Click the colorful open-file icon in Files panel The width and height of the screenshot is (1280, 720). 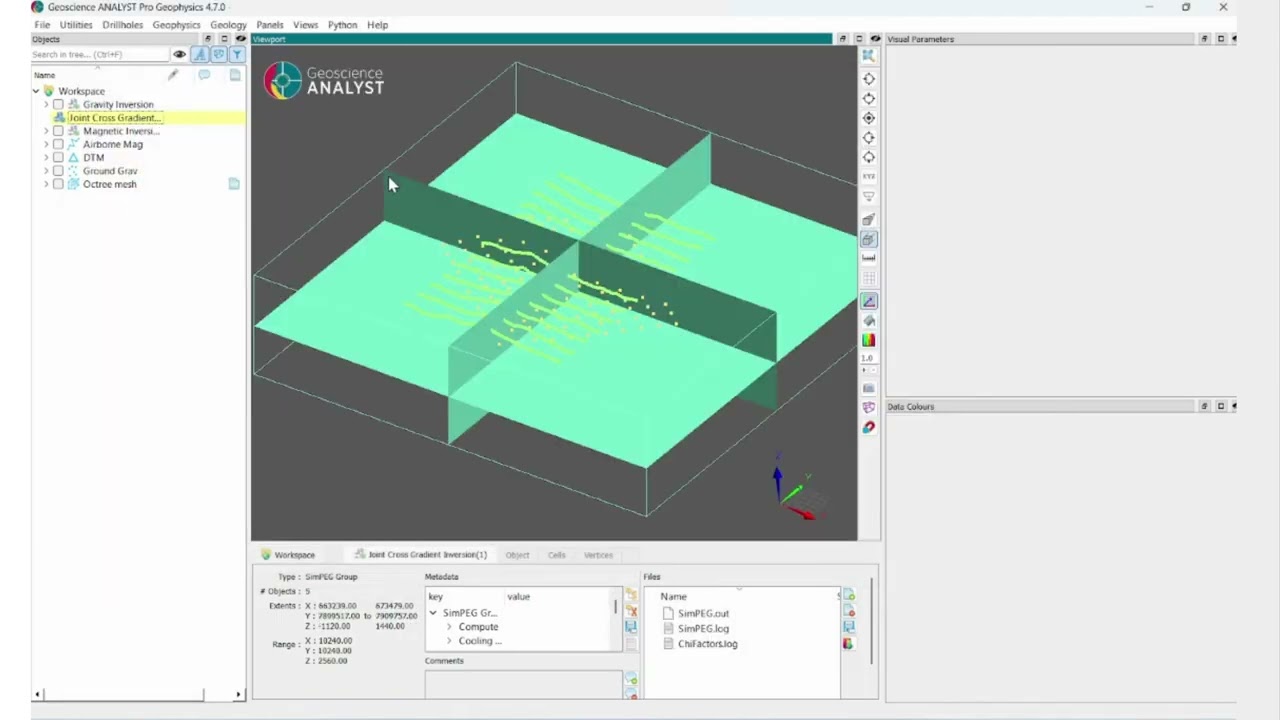848,643
